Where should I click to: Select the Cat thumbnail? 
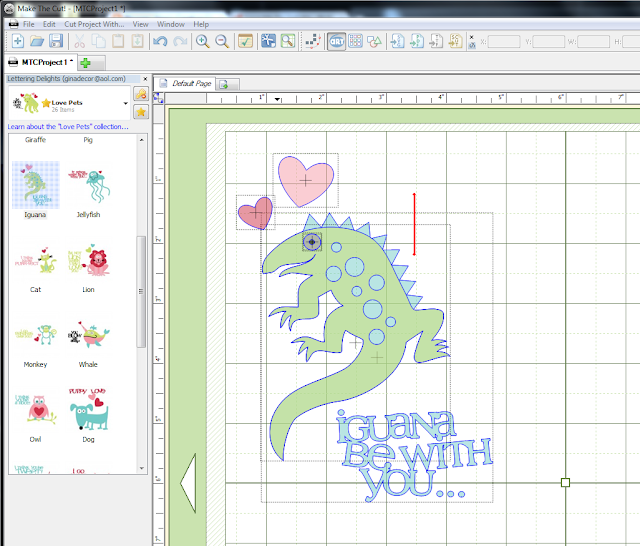(36, 260)
